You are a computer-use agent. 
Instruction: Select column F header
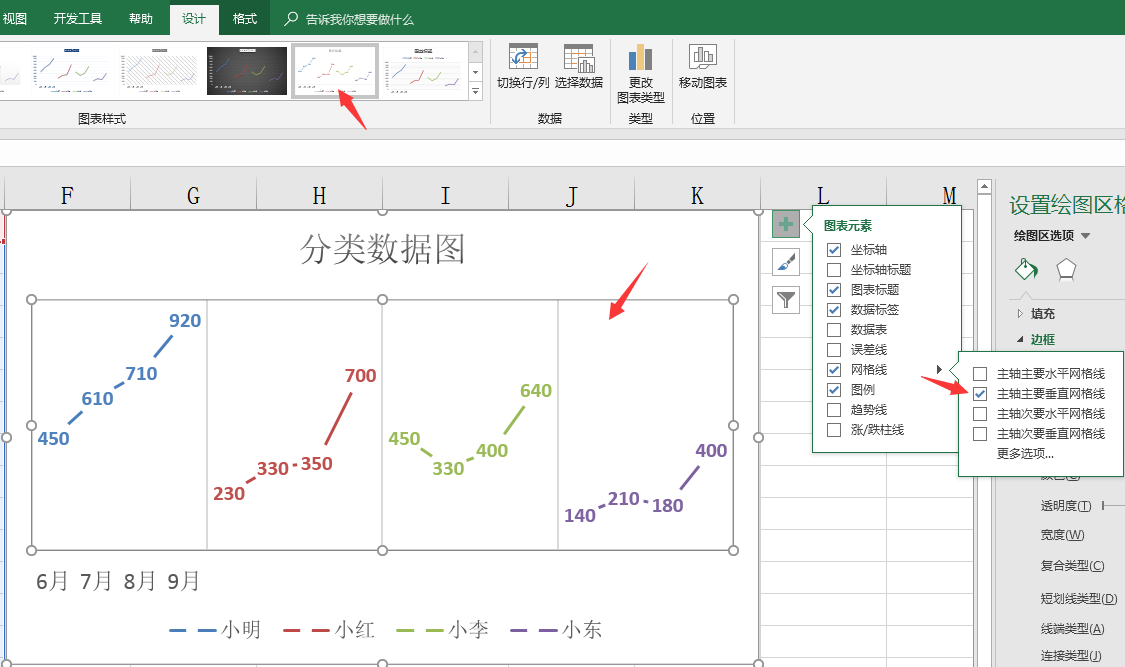67,195
